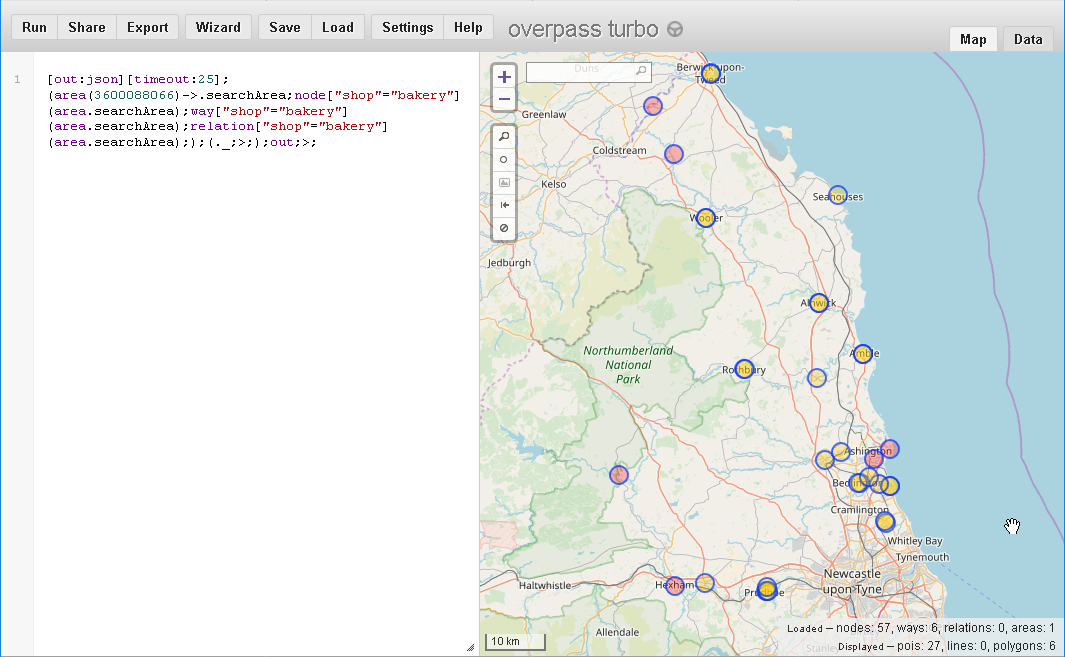Open the Settings menu

pyautogui.click(x=406, y=27)
